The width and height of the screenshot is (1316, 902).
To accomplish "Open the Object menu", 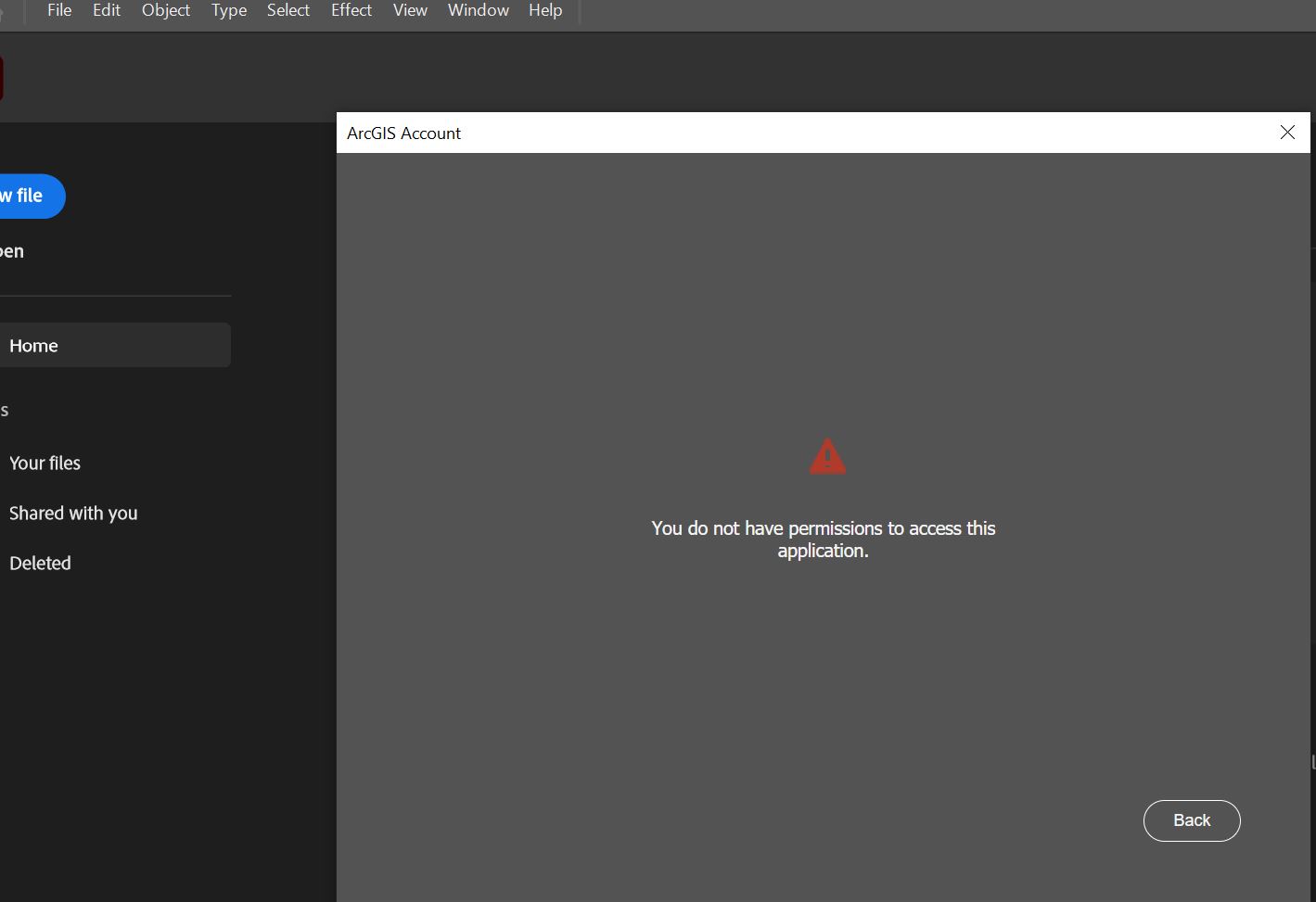I will [166, 10].
